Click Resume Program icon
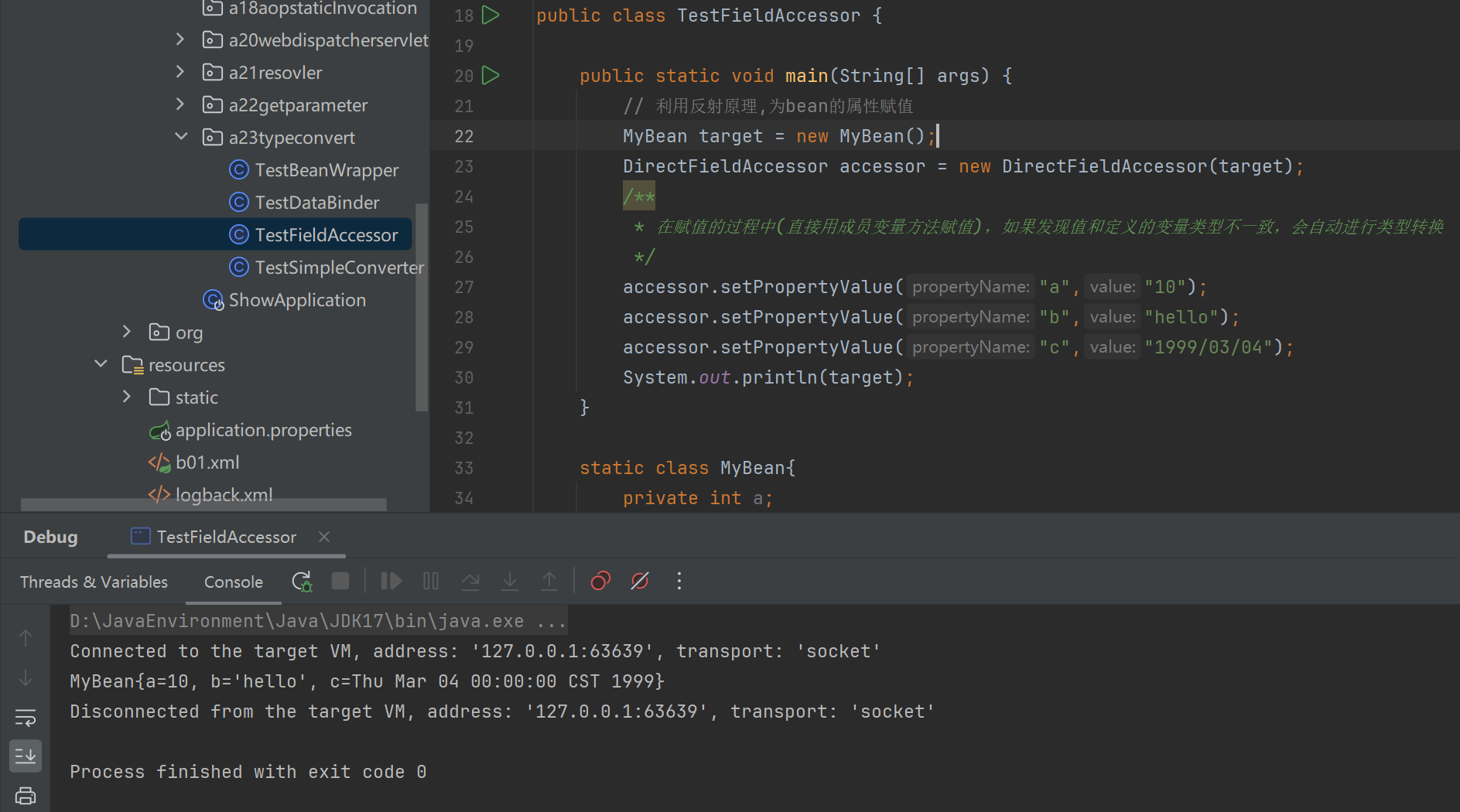 pos(391,582)
